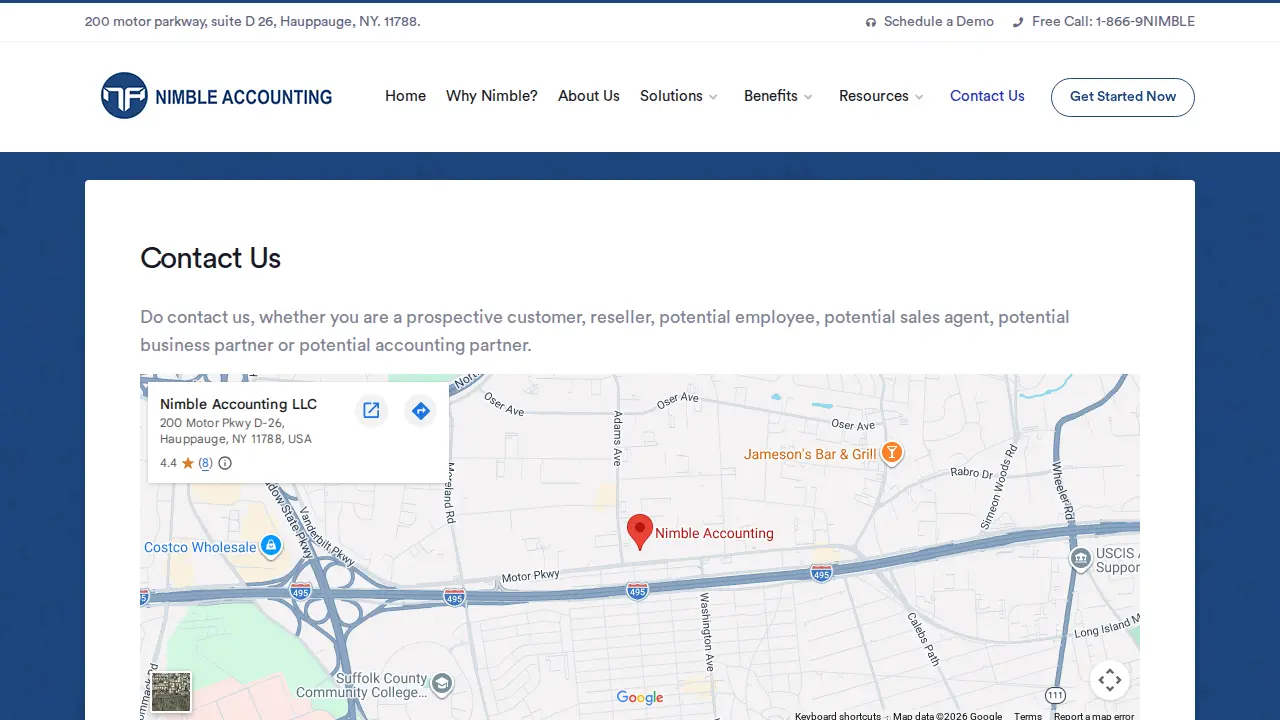
Task: Click the Get Started Now button
Action: 1123,97
